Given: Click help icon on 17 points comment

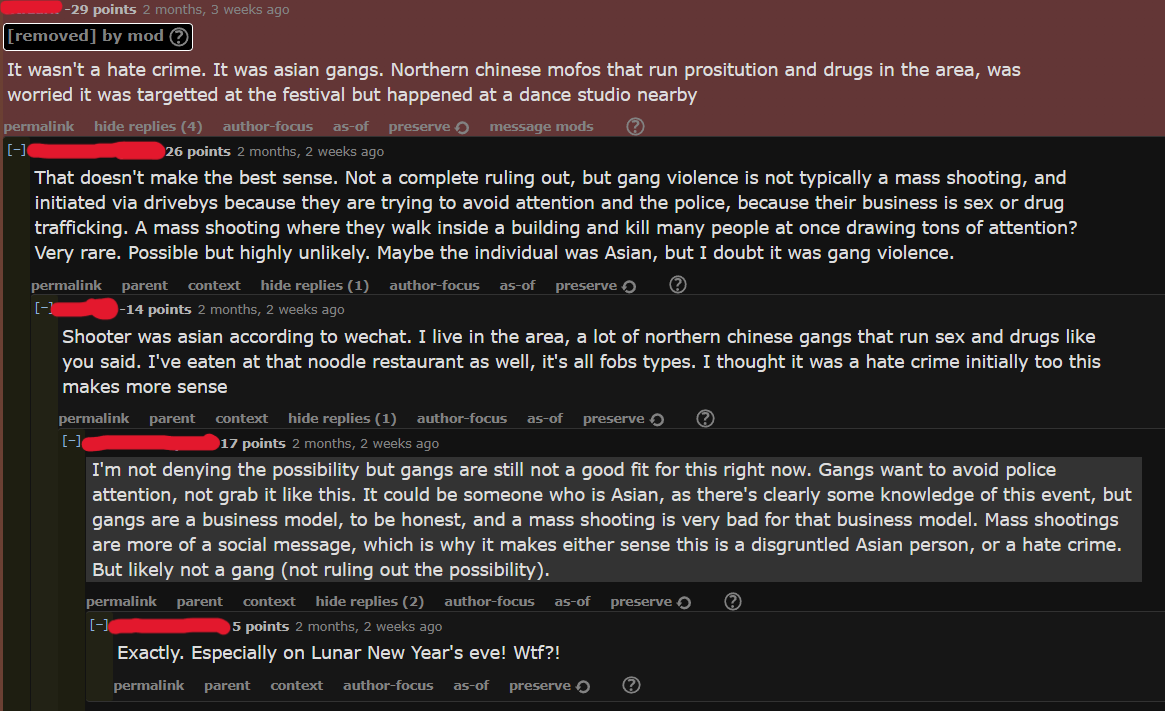Looking at the screenshot, I should pyautogui.click(x=733, y=601).
